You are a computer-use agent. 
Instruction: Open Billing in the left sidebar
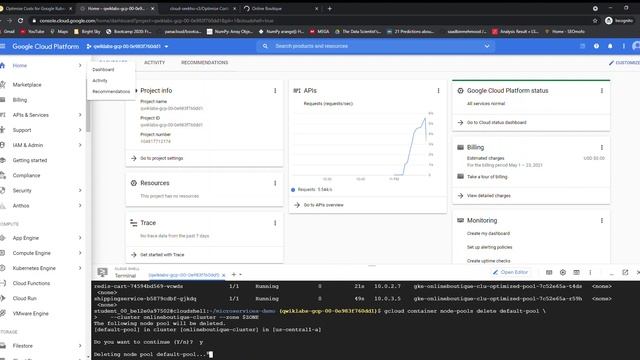pos(20,100)
